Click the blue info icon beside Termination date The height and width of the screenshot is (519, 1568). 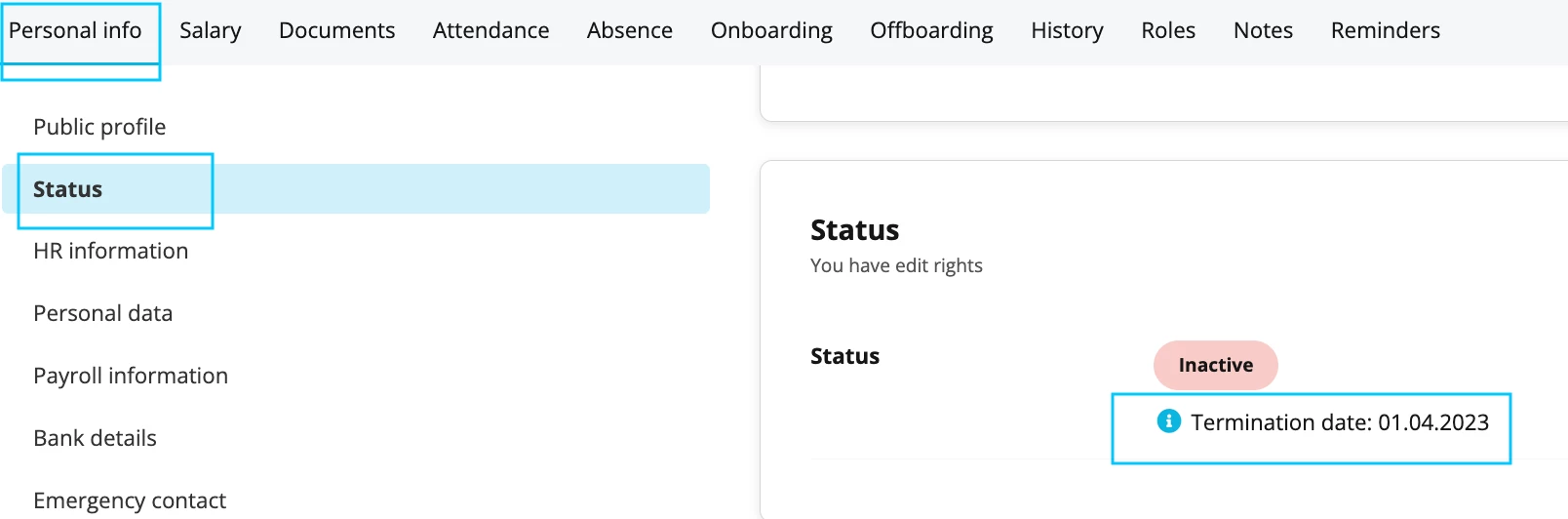point(1168,420)
